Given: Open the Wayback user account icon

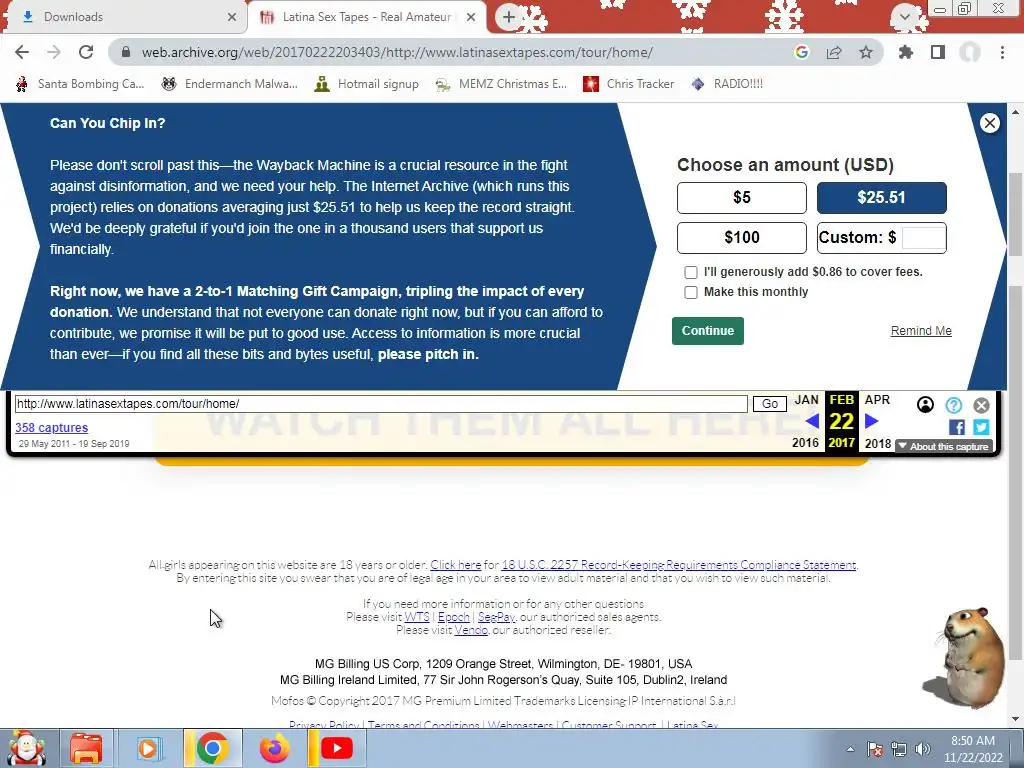Looking at the screenshot, I should coord(925,405).
